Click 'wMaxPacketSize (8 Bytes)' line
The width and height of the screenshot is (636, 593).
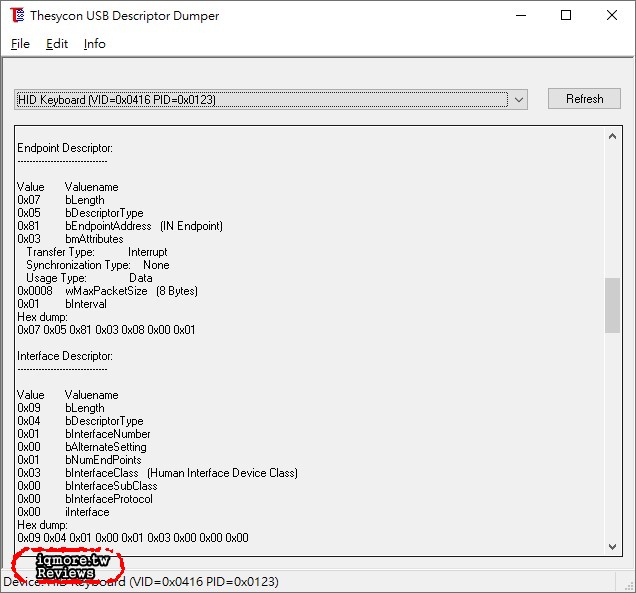tap(107, 291)
